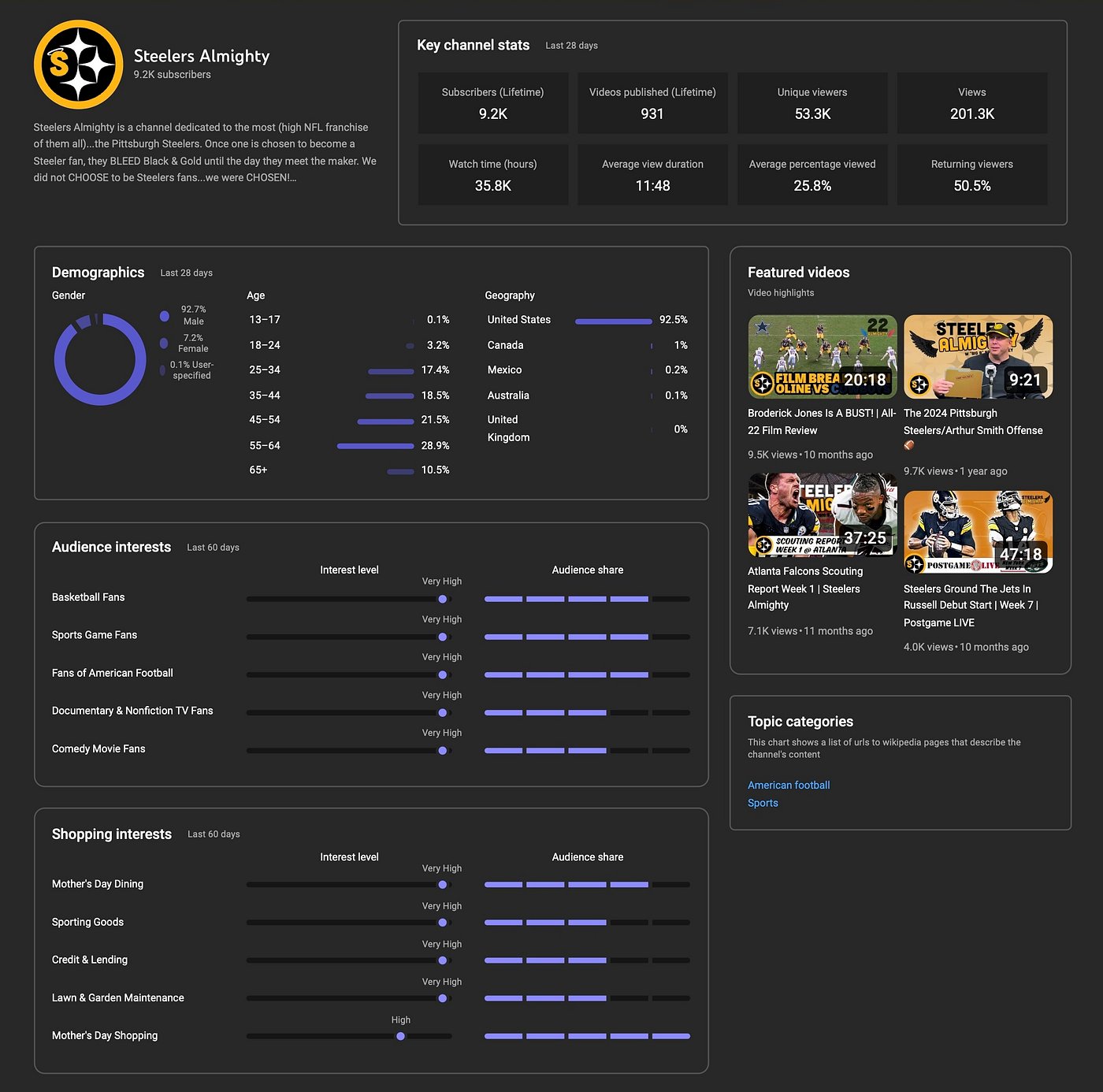Click Basketball Fans audience share bar
This screenshot has height=1092, width=1103.
point(587,599)
